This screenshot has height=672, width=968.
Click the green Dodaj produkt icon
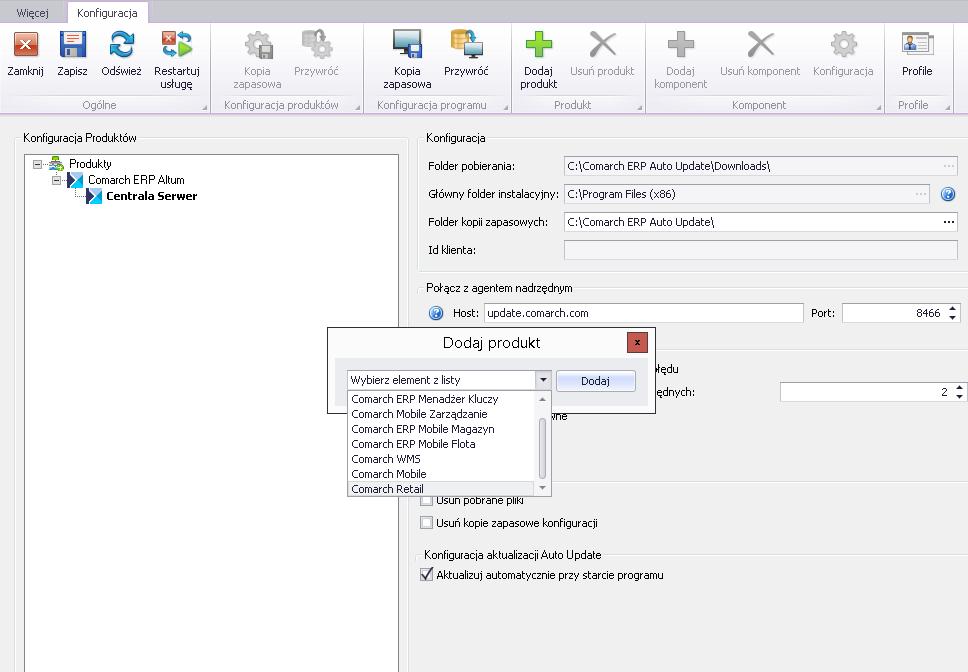click(x=538, y=45)
